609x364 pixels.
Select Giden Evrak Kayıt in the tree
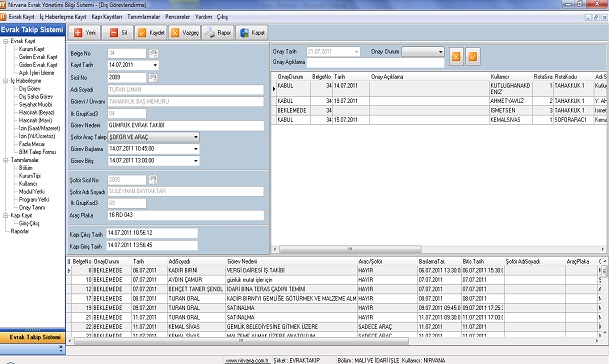point(38,65)
